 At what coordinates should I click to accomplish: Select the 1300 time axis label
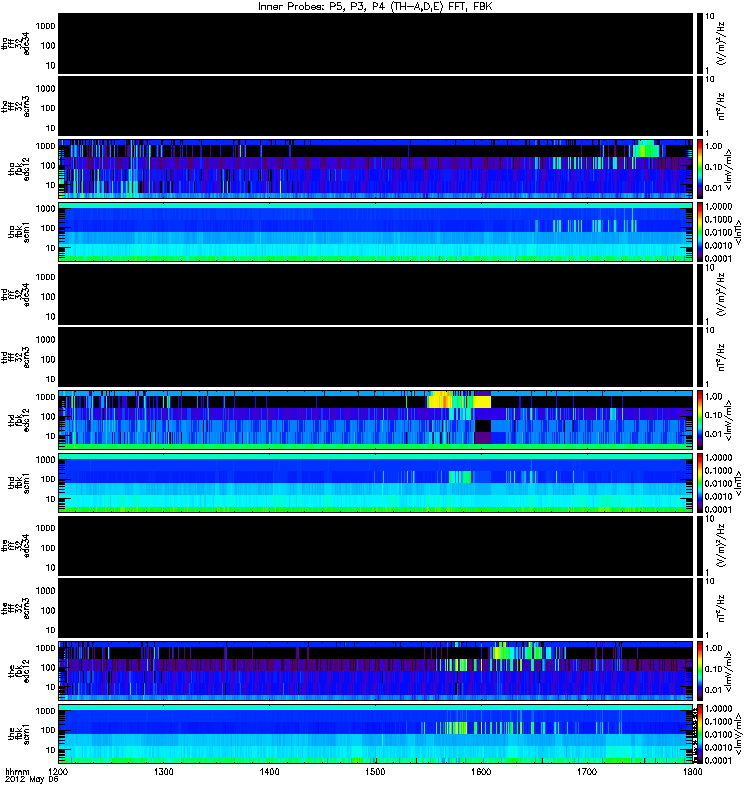164,771
